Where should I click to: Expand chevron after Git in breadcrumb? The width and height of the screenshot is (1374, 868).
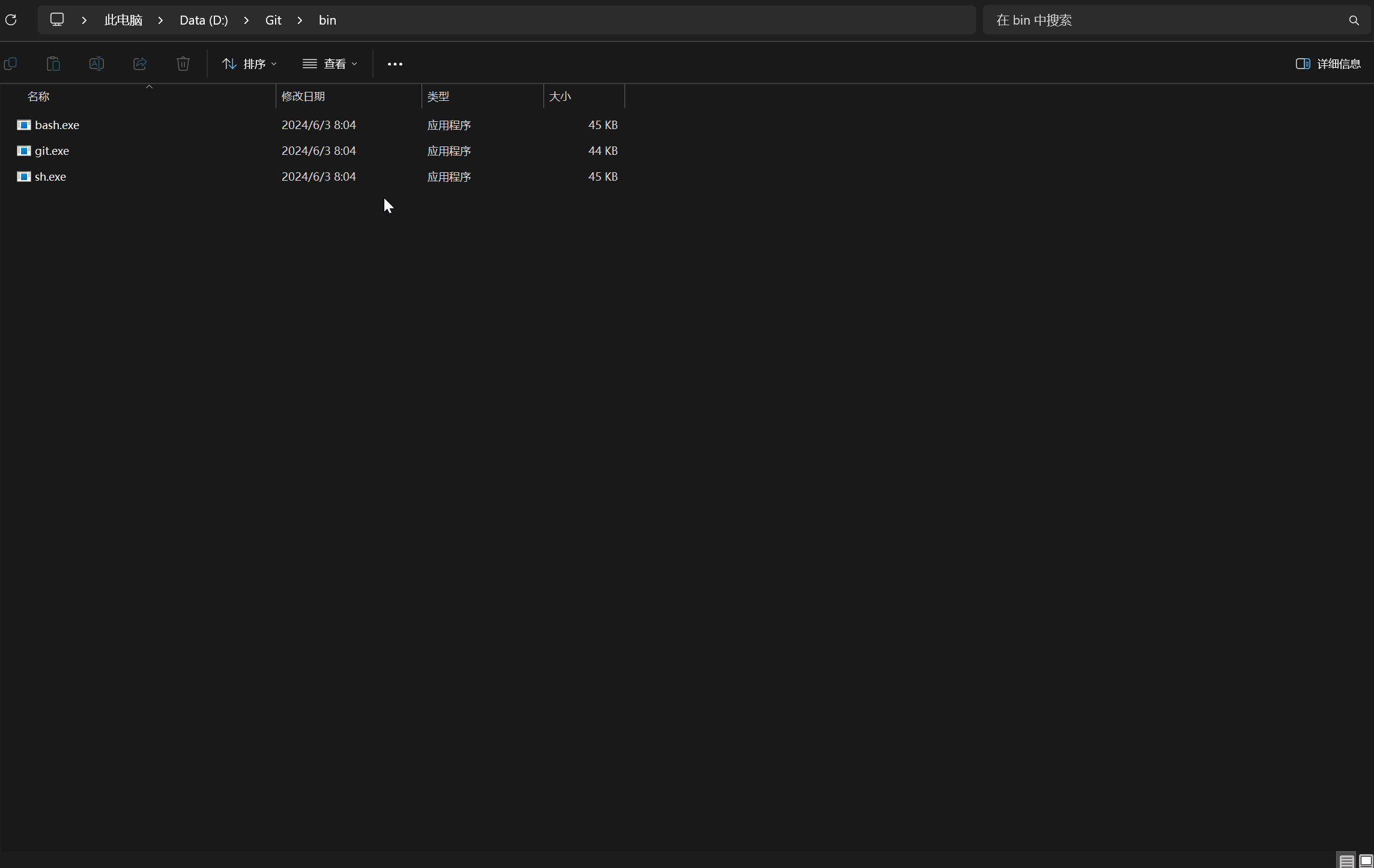300,20
